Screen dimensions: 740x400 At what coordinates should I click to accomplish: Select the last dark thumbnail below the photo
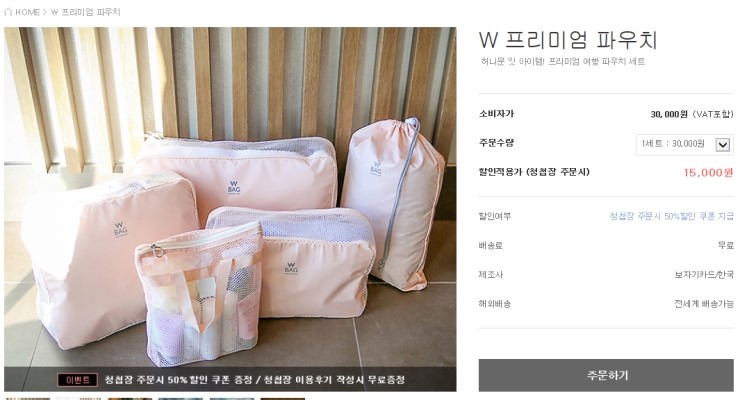tap(283, 399)
